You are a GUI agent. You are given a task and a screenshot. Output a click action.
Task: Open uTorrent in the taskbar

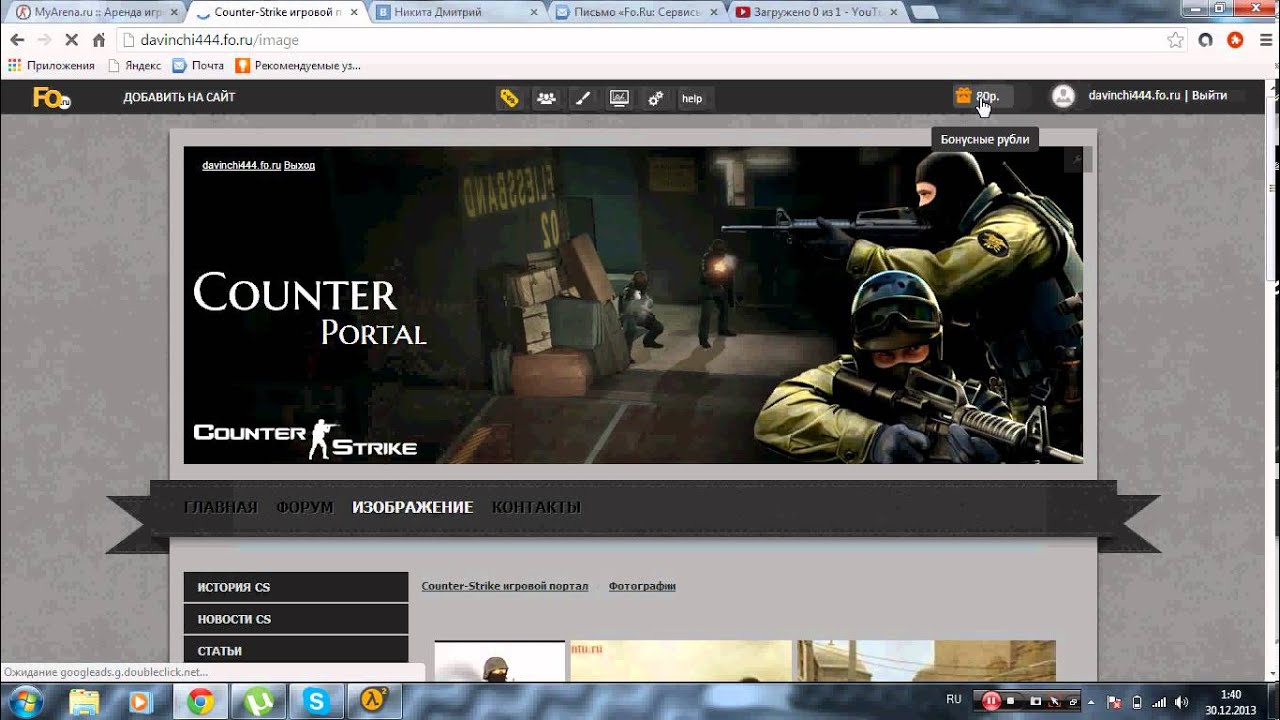coord(257,701)
